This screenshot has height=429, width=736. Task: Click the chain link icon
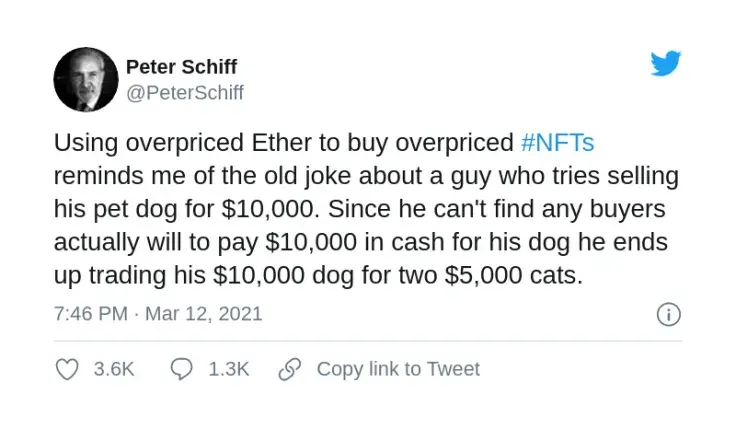290,369
